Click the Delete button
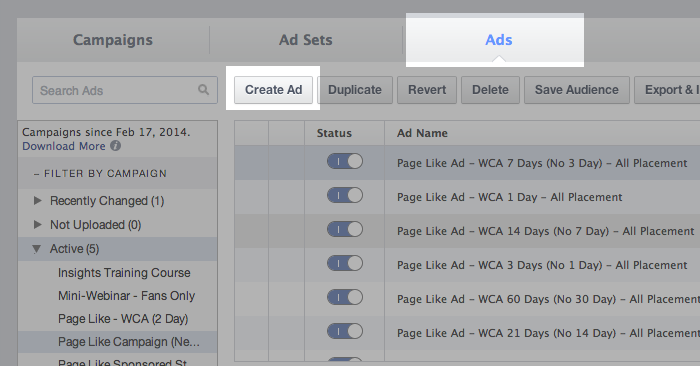The width and height of the screenshot is (700, 366). point(490,90)
